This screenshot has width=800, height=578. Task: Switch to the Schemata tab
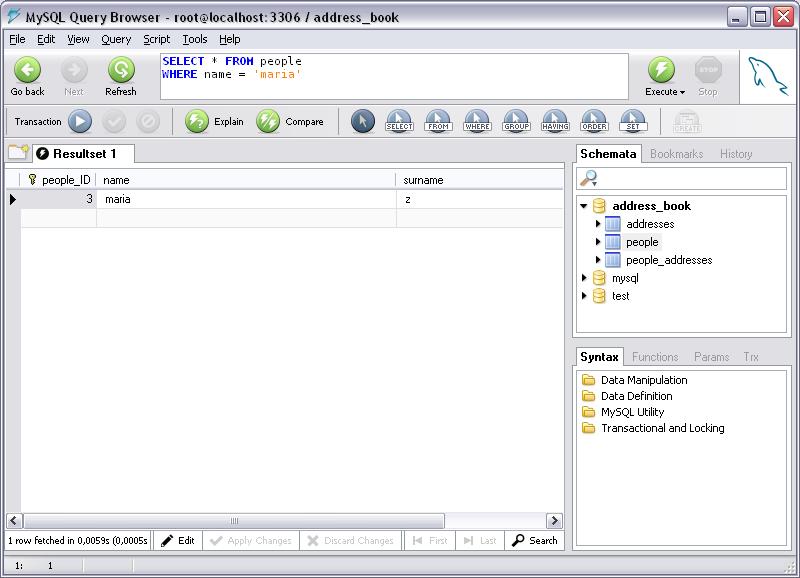[608, 154]
